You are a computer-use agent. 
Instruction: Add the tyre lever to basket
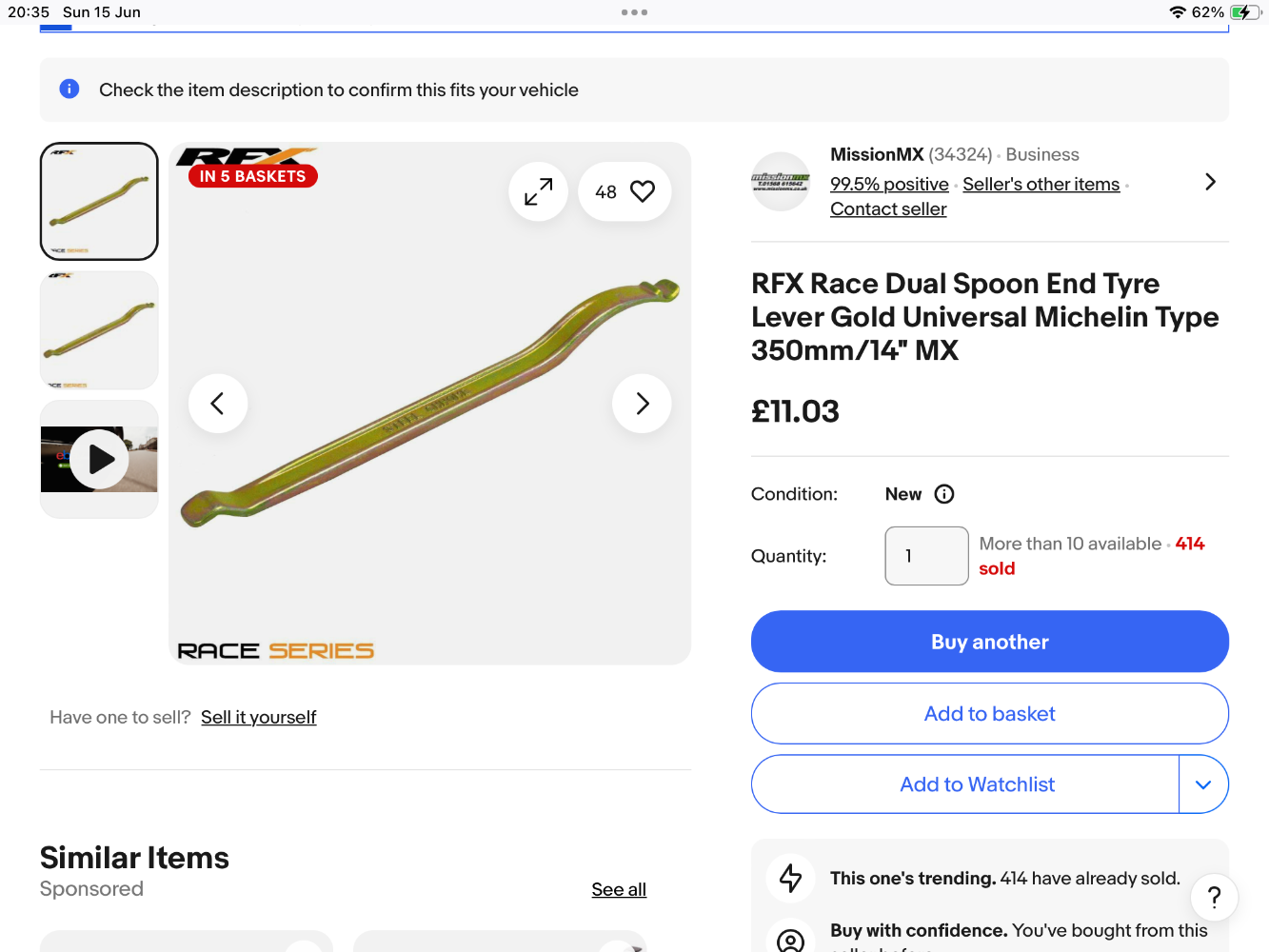(x=989, y=713)
